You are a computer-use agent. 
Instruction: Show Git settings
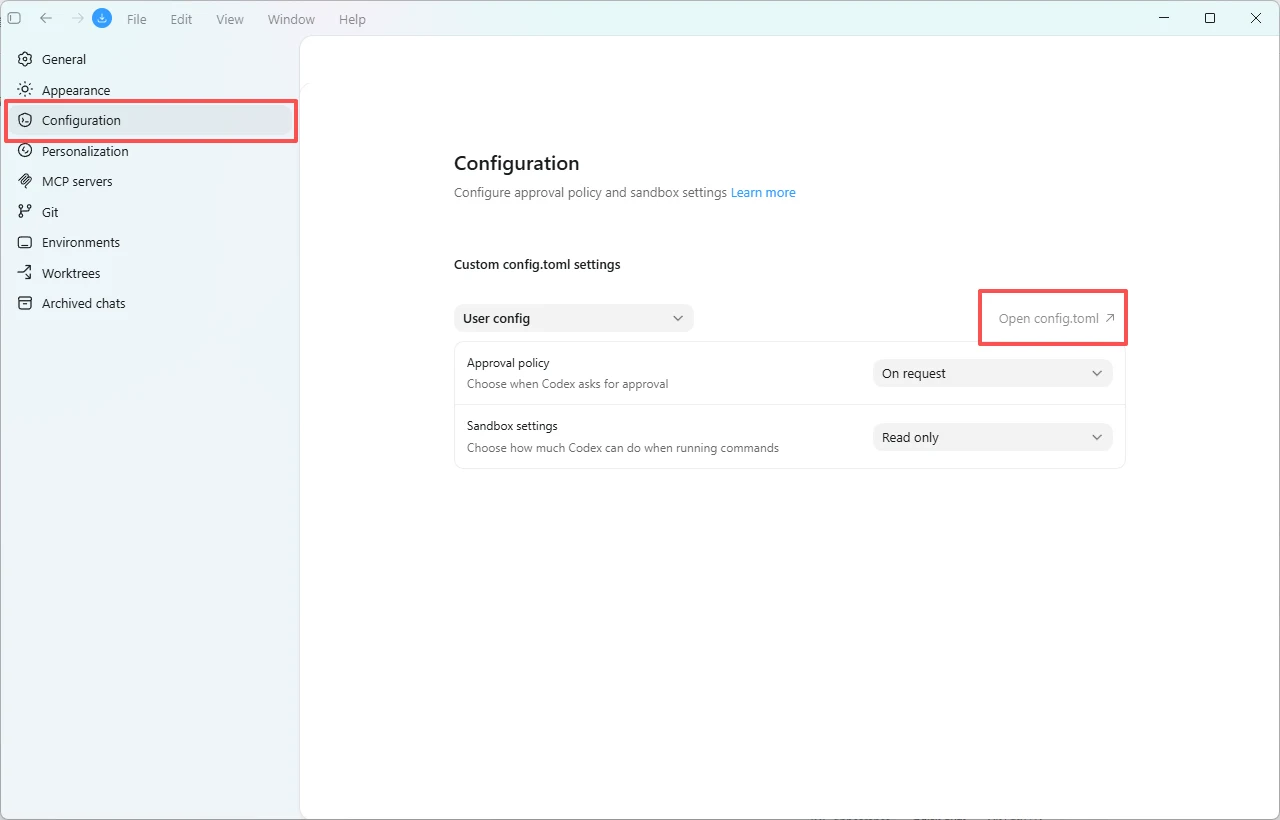point(150,212)
